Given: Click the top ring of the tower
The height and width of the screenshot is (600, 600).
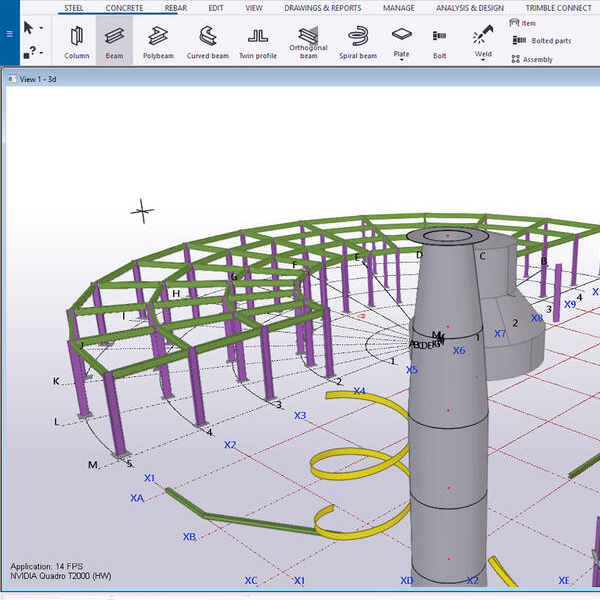Looking at the screenshot, I should click(447, 236).
